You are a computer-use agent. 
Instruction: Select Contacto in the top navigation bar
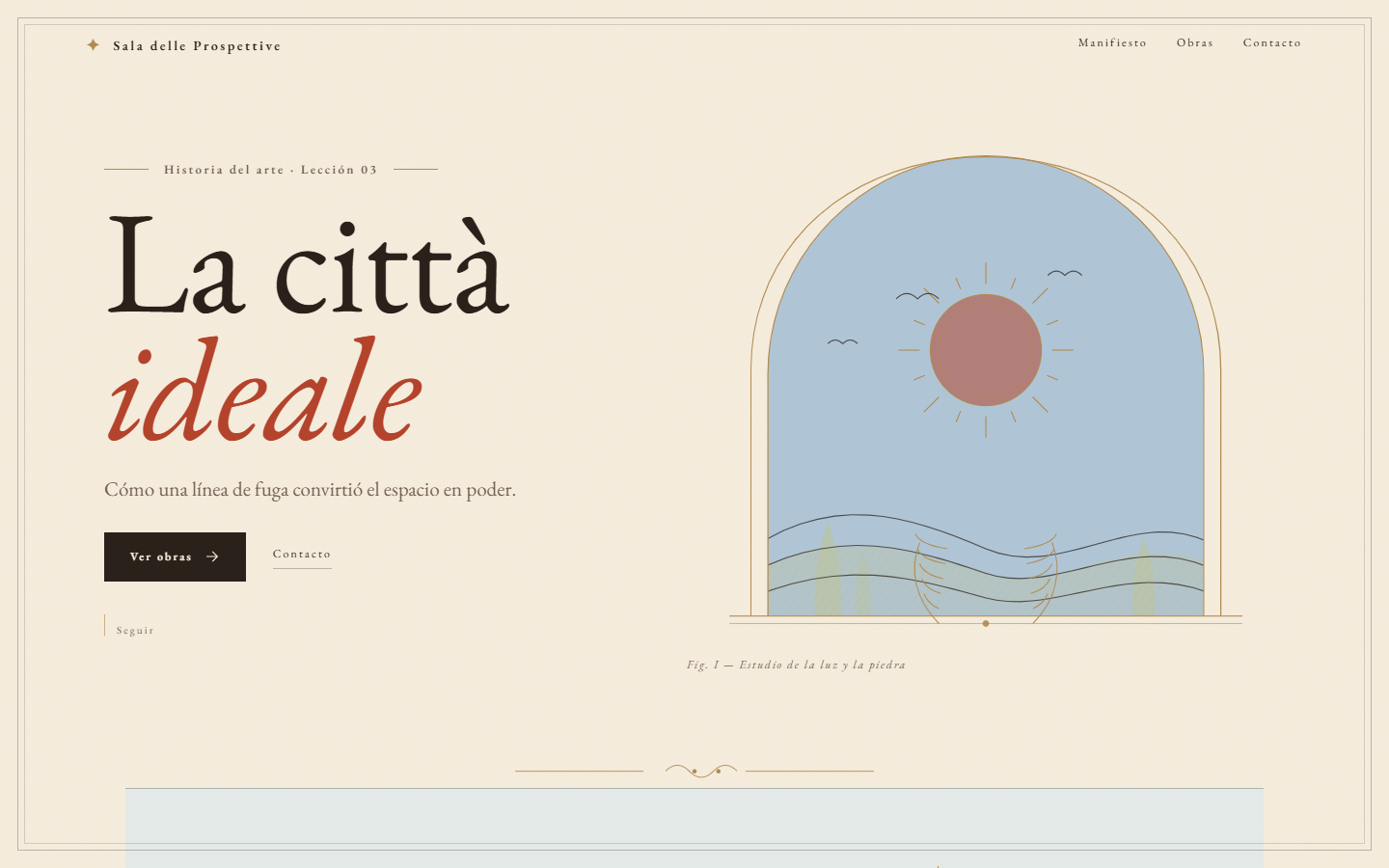(x=1272, y=42)
